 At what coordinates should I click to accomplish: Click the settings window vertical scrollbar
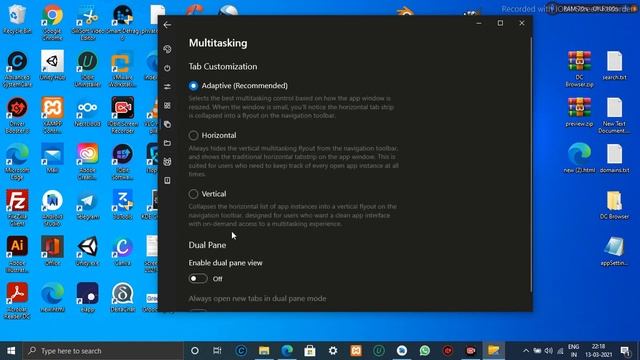click(531, 163)
